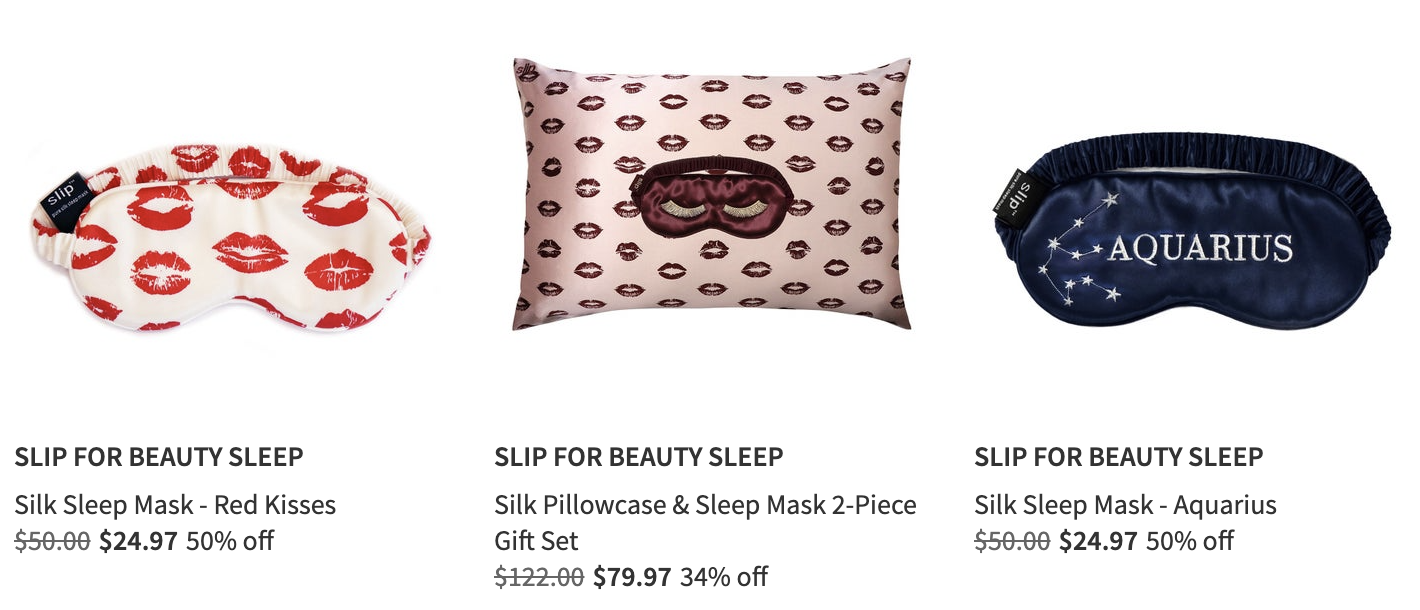Click Silk Sleep Mask - Red Kisses title
The width and height of the screenshot is (1420, 610).
[x=175, y=505]
